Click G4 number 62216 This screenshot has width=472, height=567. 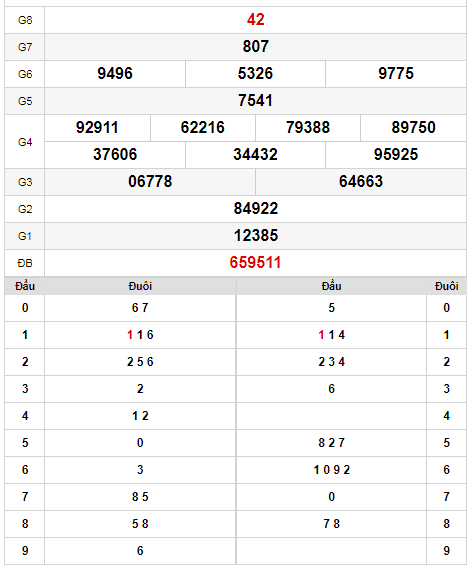[203, 128]
